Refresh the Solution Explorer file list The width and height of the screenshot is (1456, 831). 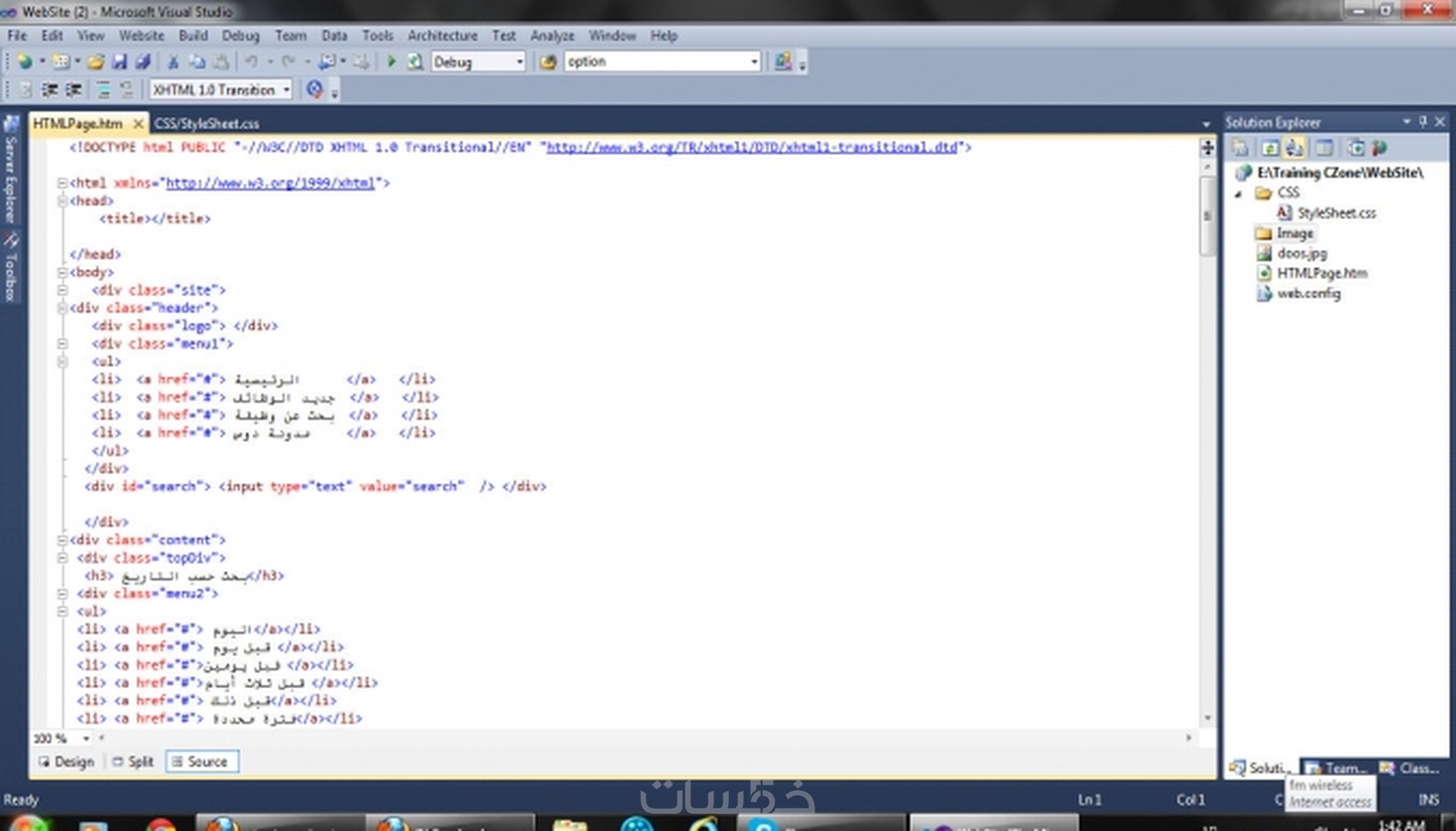1269,147
